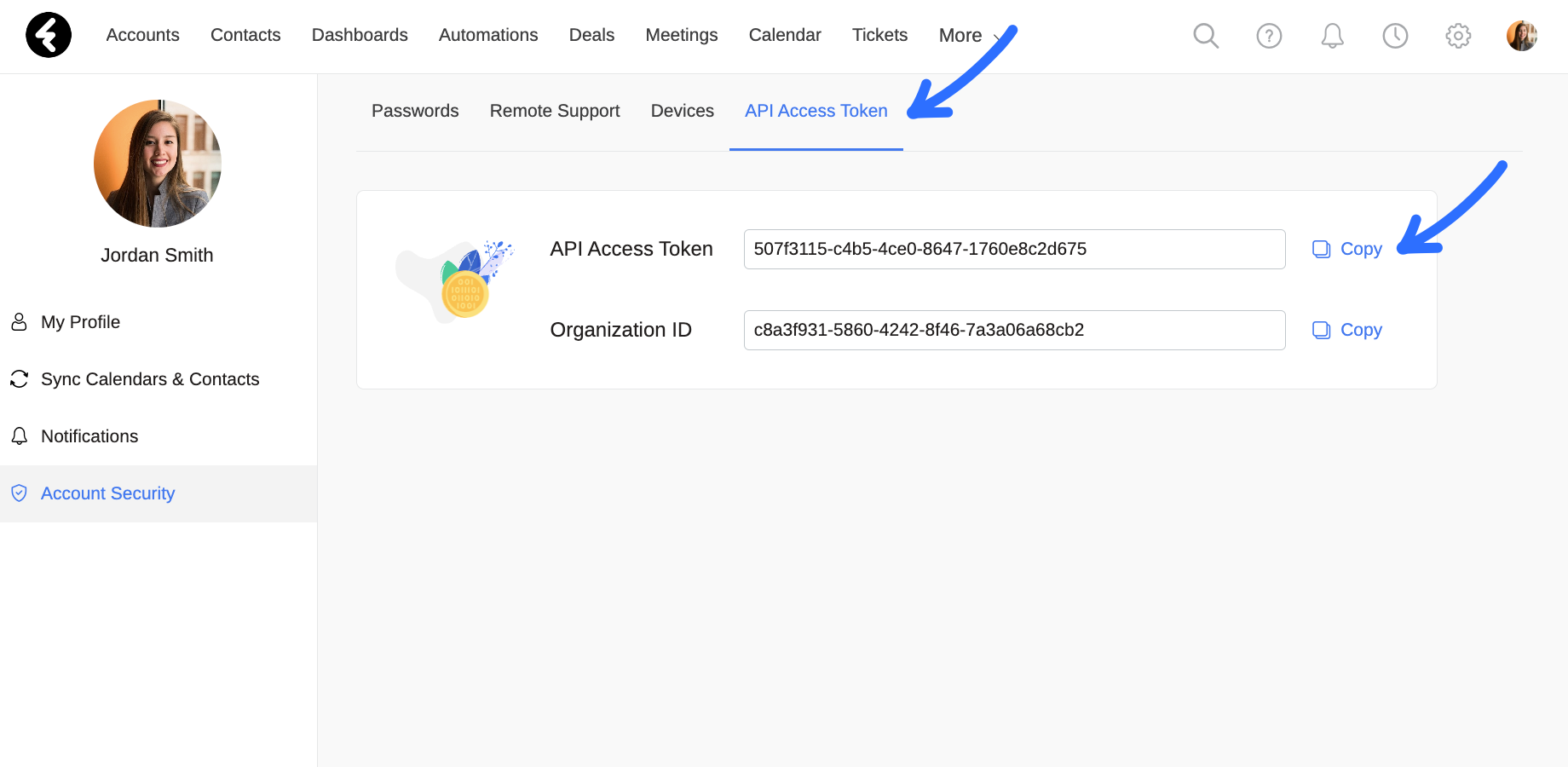Click the bell icon beside Notifications in the sidebar
Screen dimensions: 1568x767
pos(19,436)
